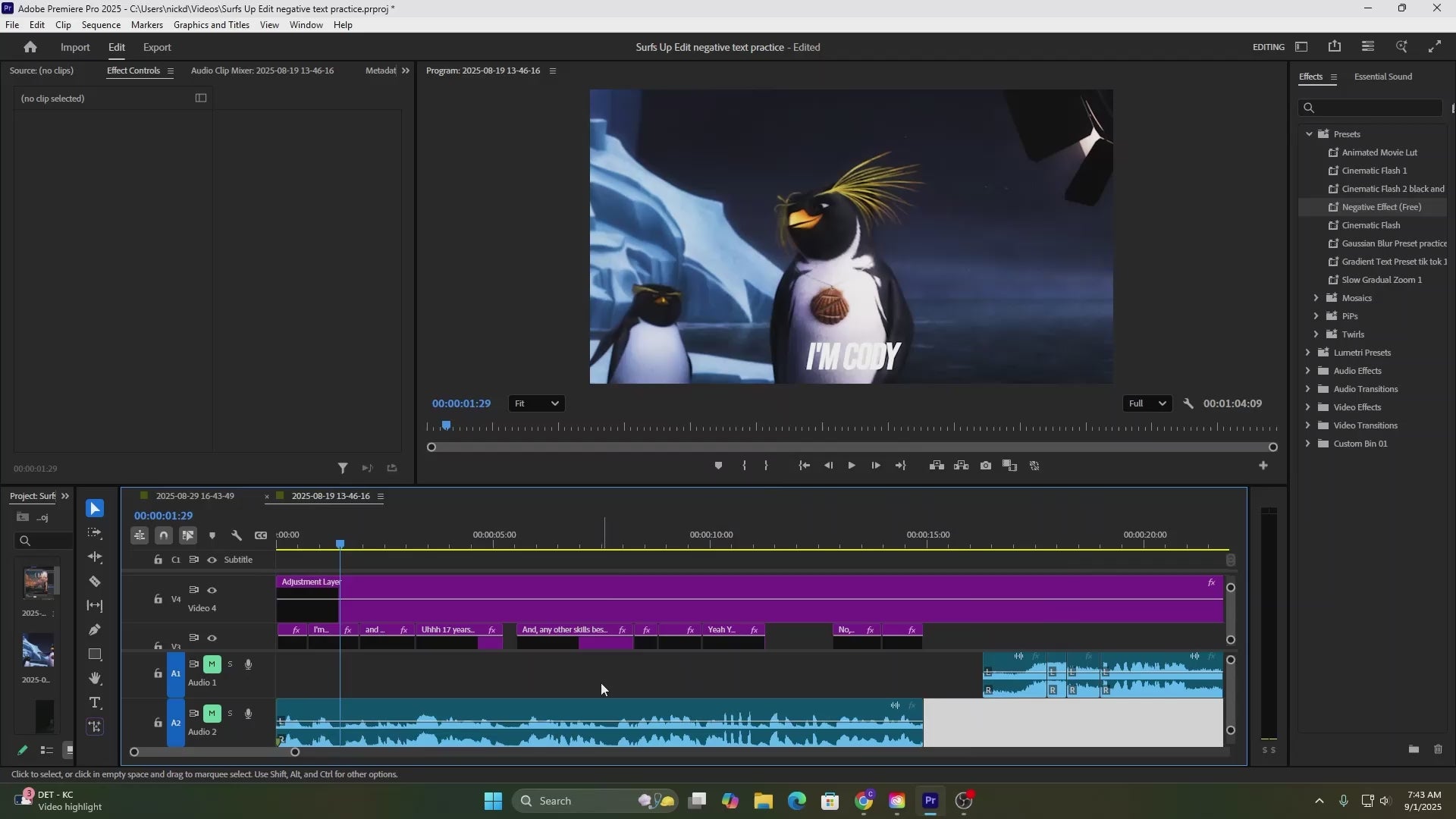Open the Fit zoom level dropdown

click(536, 403)
